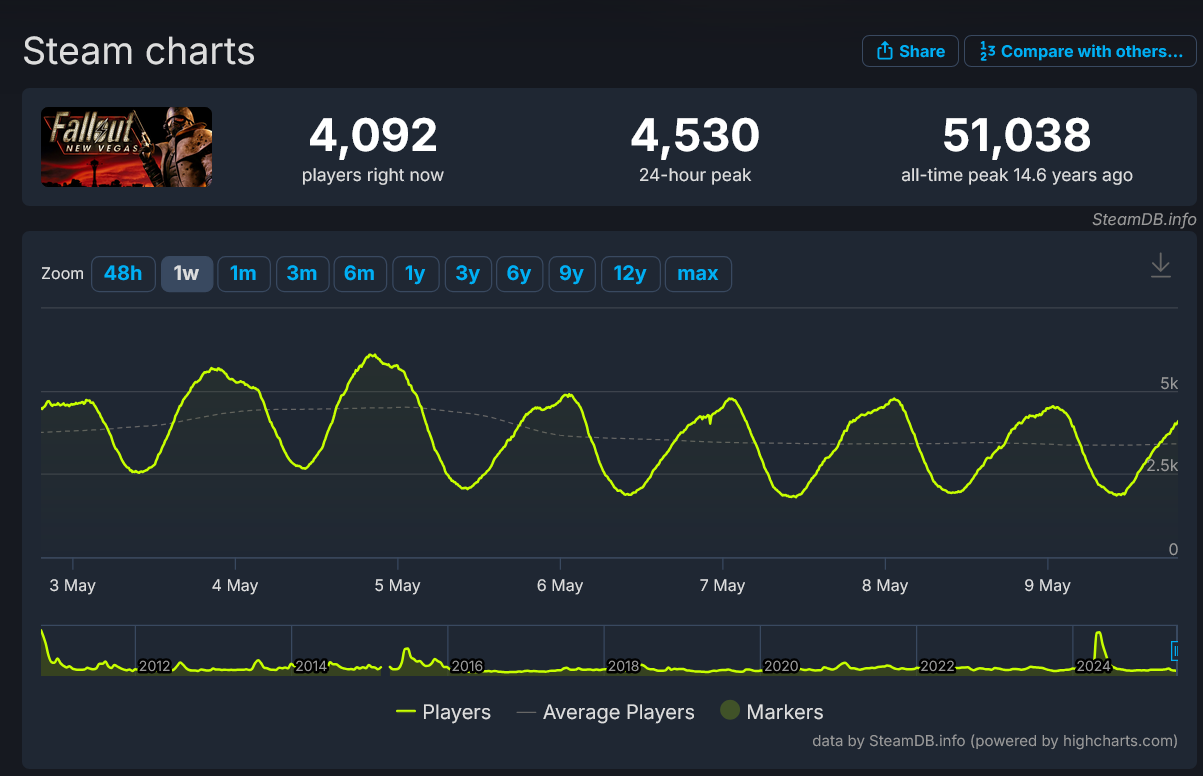Select the 1w zoom range
Image resolution: width=1203 pixels, height=776 pixels.
pyautogui.click(x=187, y=273)
